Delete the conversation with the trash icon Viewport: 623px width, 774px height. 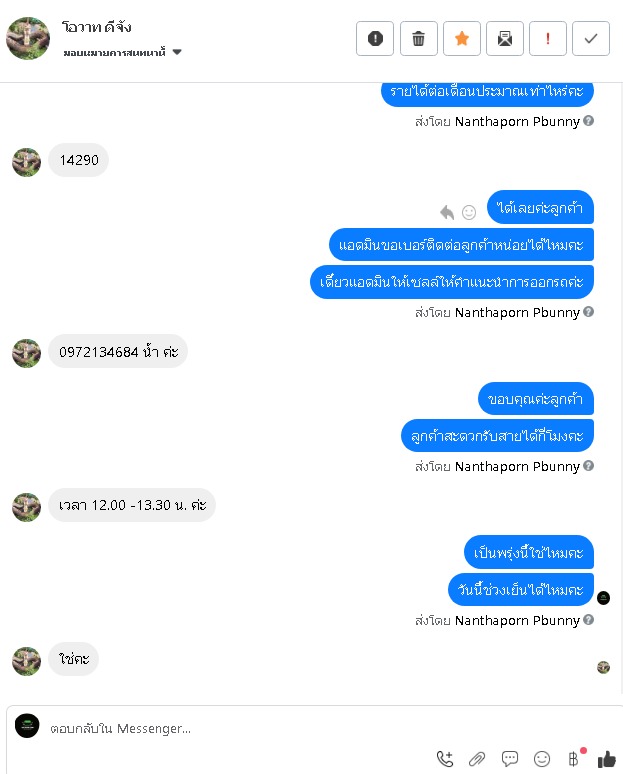(x=418, y=39)
